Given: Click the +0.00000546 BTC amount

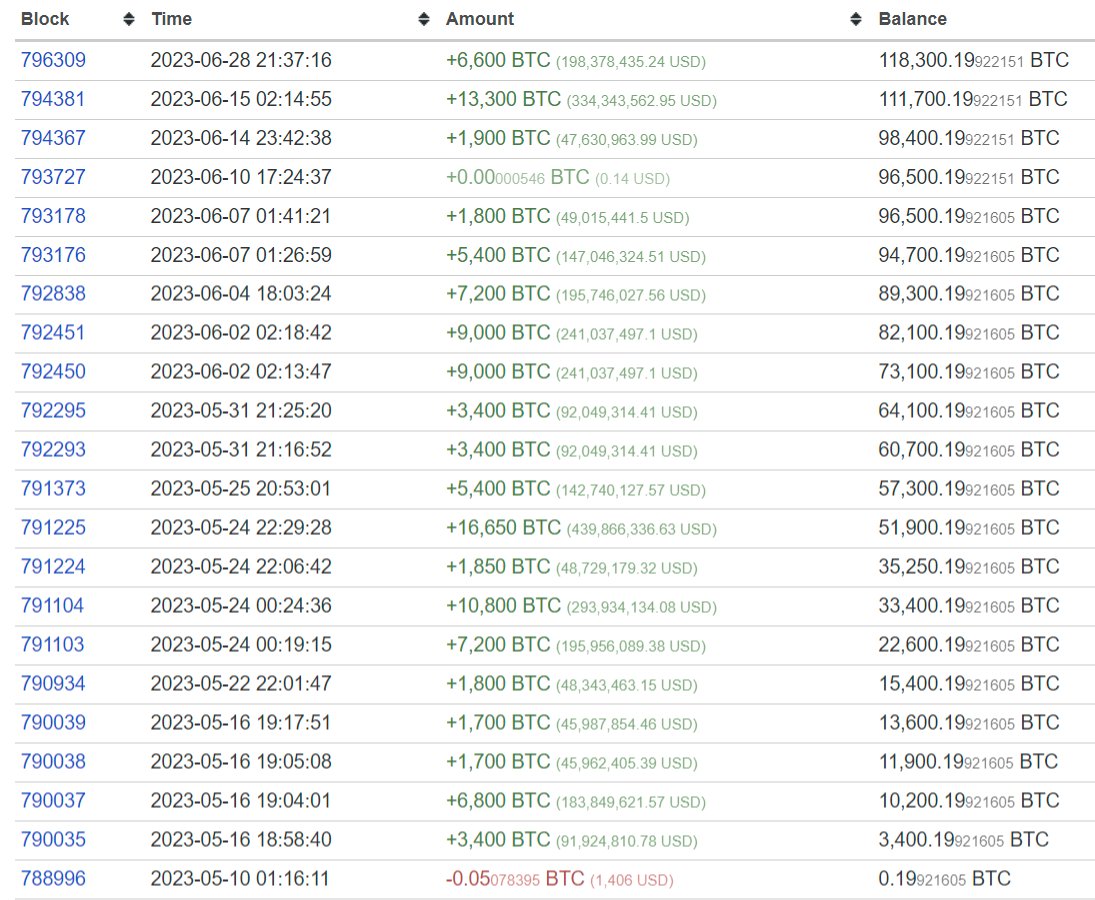Looking at the screenshot, I should pos(518,177).
